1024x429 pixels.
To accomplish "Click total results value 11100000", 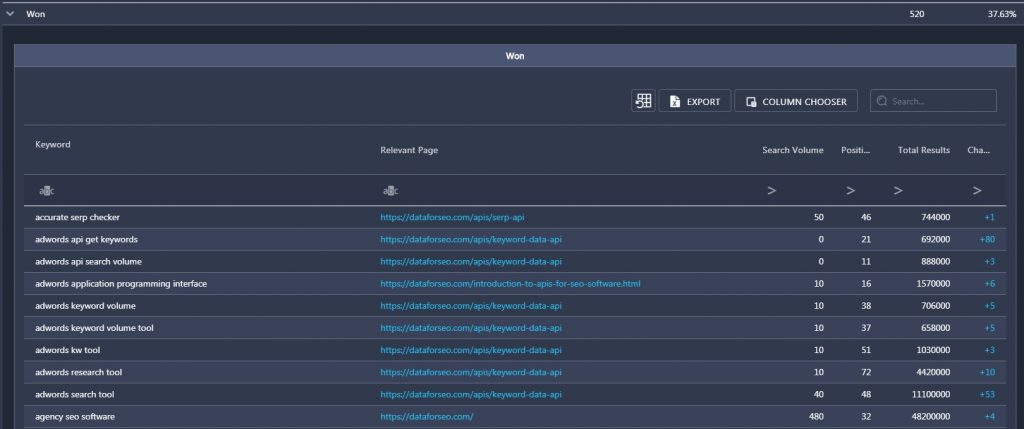I will coord(930,395).
